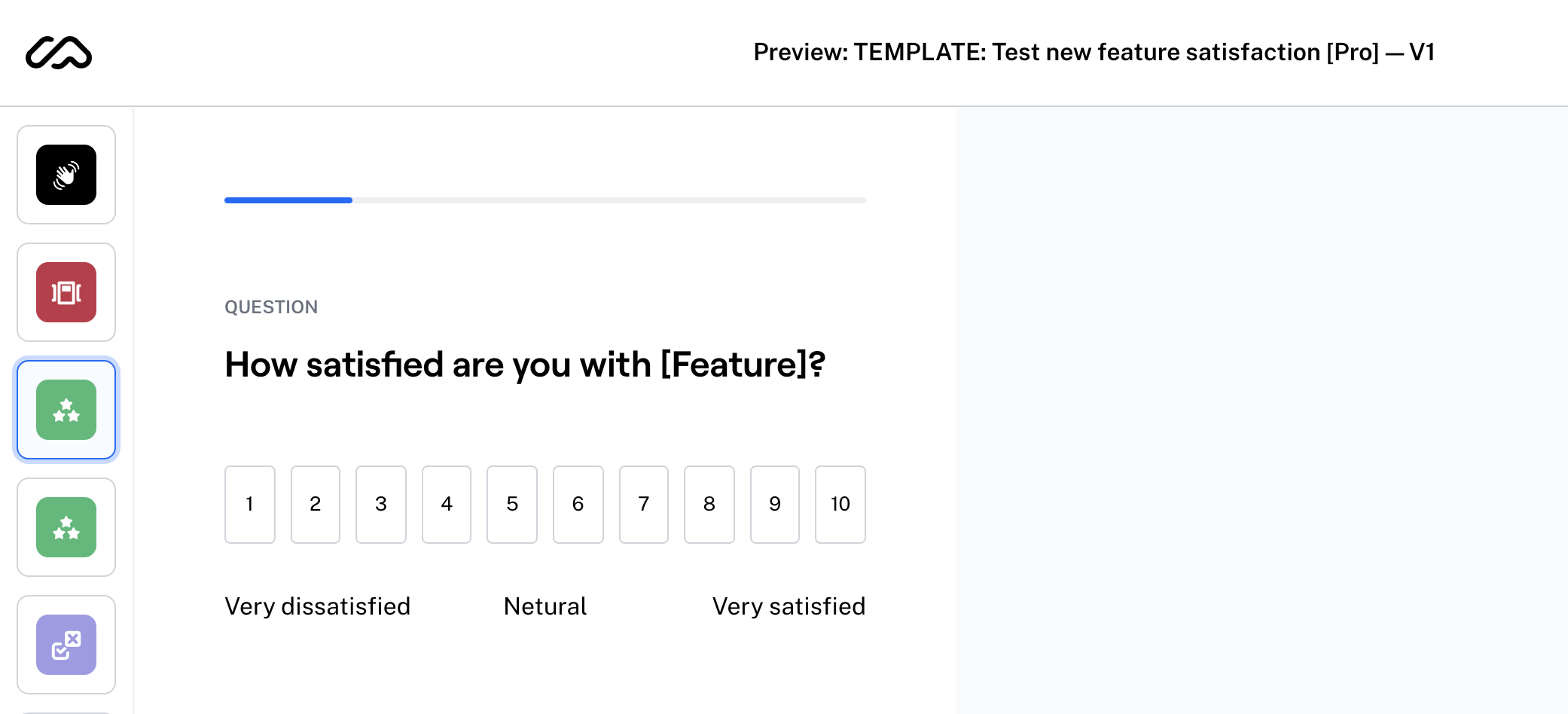Choose rating 3 on the scale
Image resolution: width=1568 pixels, height=714 pixels.
(381, 504)
